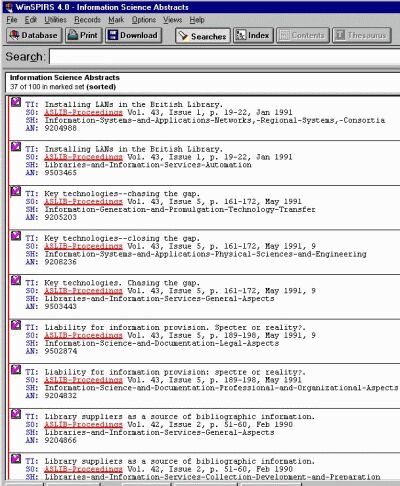Follow ASLIB-Proceedings link in Library suppliers record 9204866
Viewport: 400px width, 486px height.
[84, 425]
